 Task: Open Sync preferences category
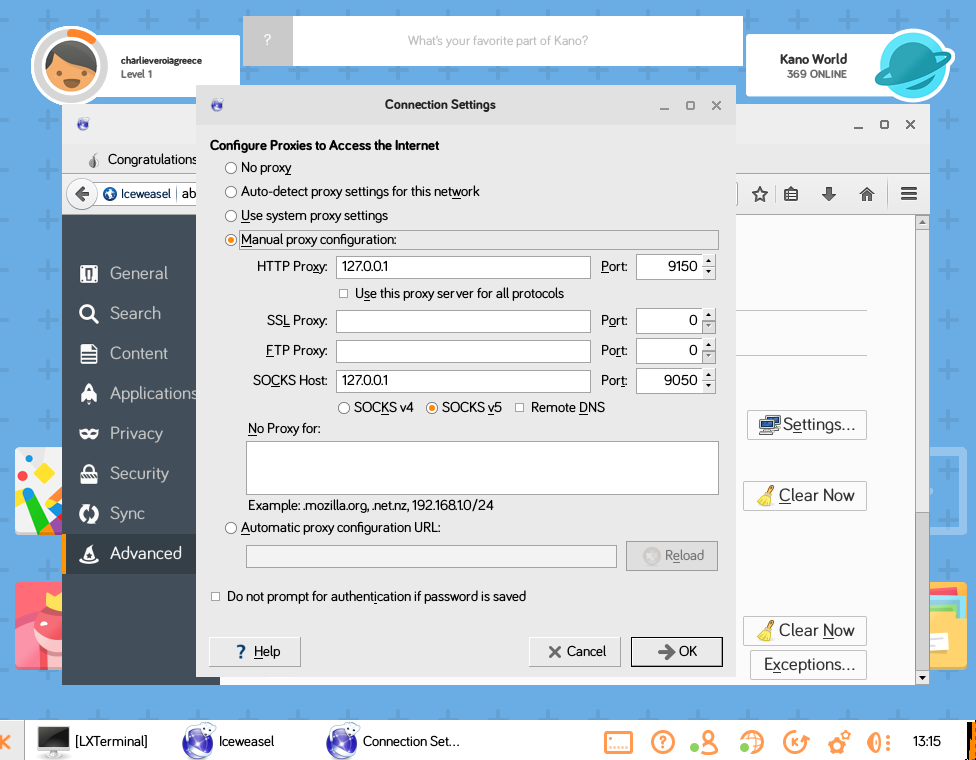pos(129,514)
